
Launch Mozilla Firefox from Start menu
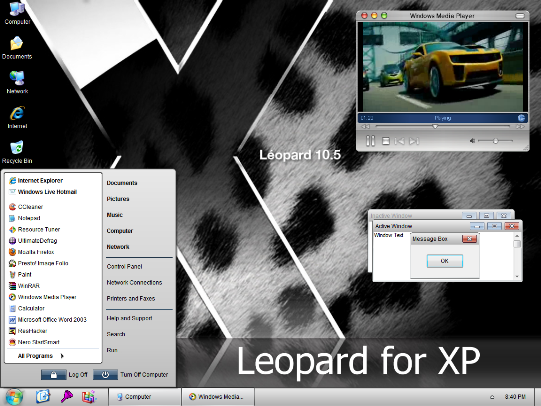coord(32,252)
